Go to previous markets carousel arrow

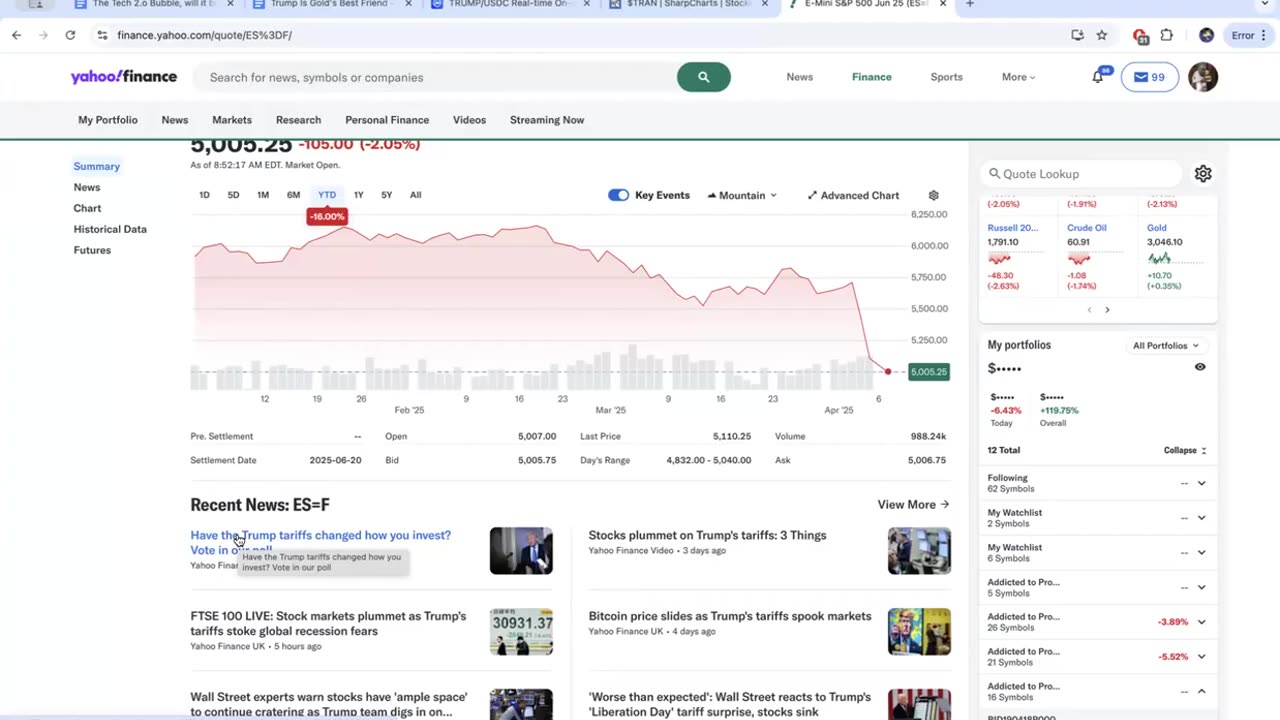pos(1090,310)
